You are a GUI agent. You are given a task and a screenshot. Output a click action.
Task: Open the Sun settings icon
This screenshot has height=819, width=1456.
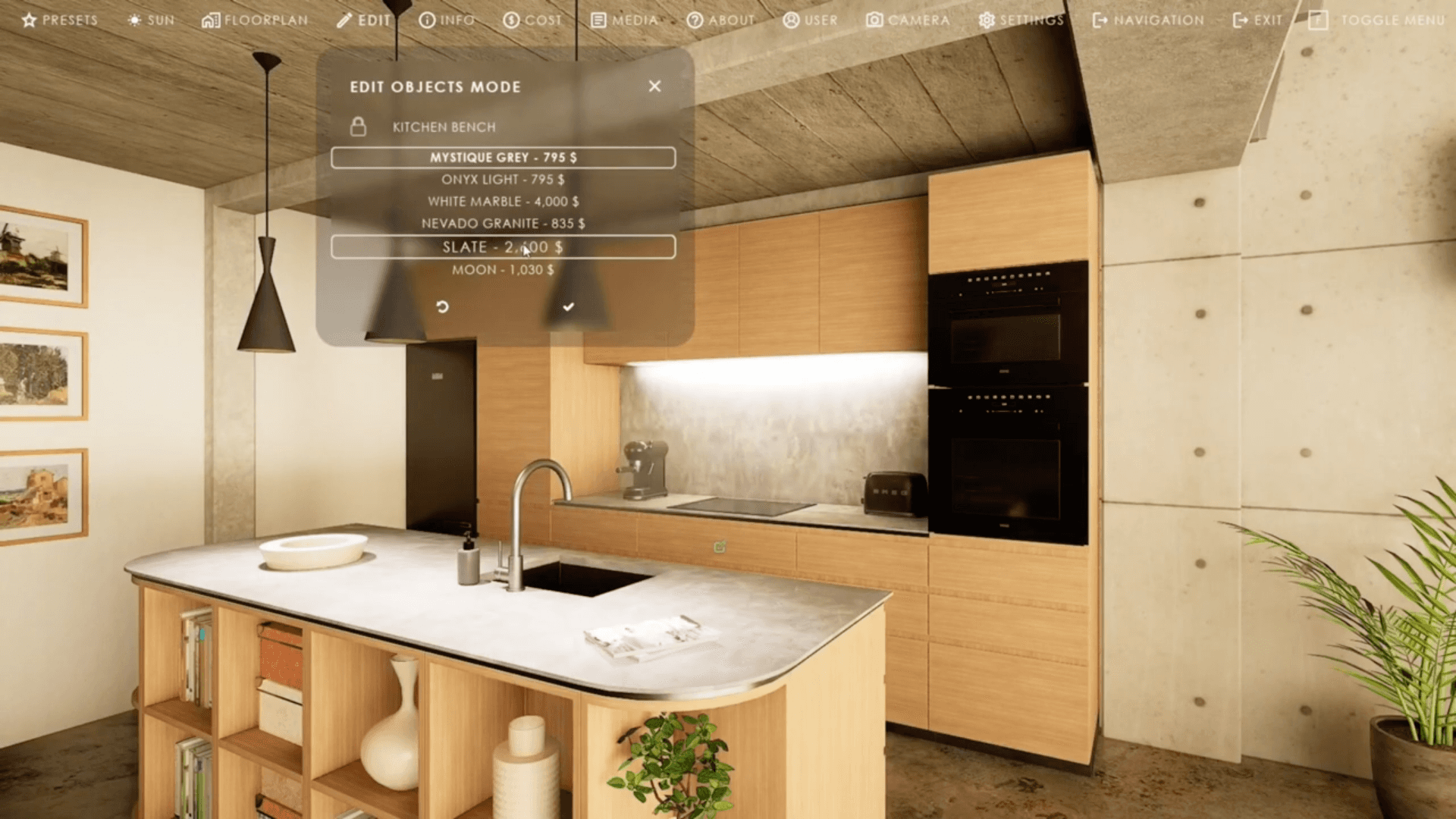134,20
